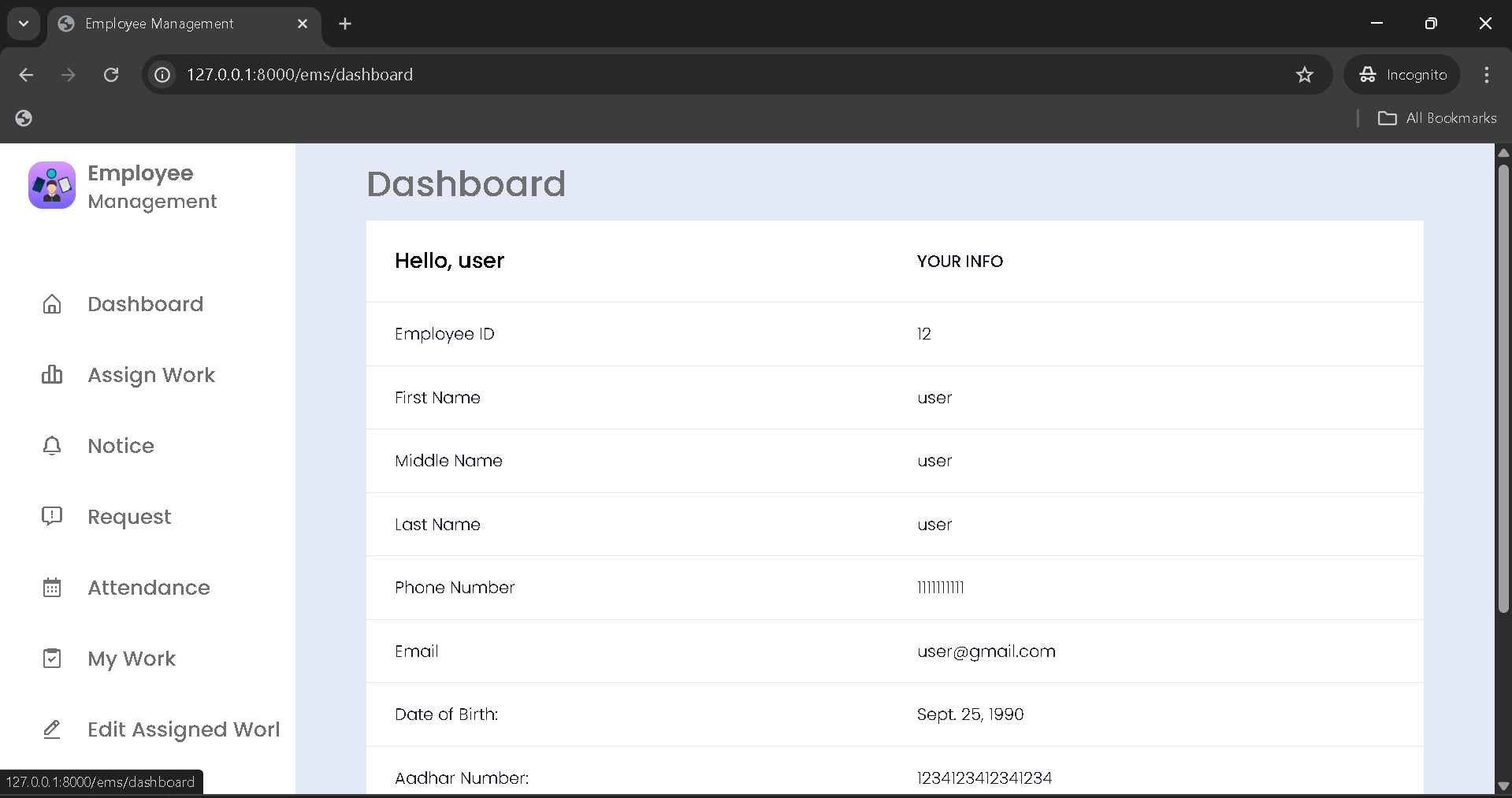This screenshot has width=1512, height=798.
Task: Bookmark this page with the star icon
Action: [1305, 75]
